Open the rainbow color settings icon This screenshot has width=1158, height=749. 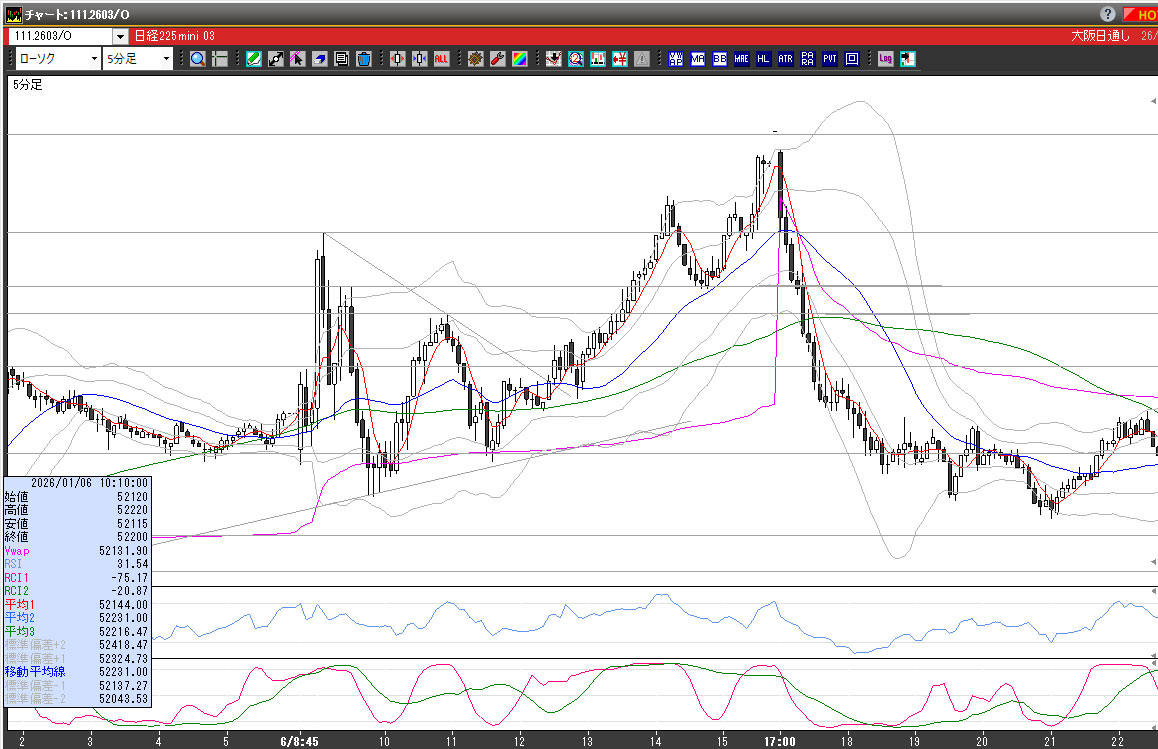pos(519,59)
